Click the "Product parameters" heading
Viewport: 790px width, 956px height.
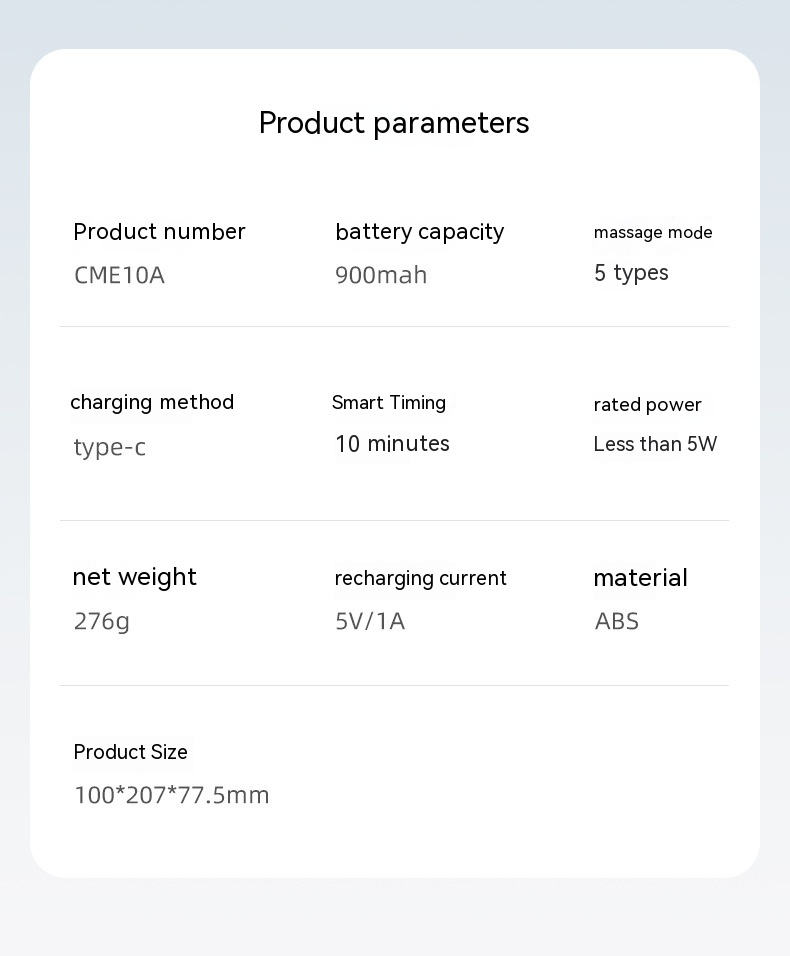coord(394,123)
